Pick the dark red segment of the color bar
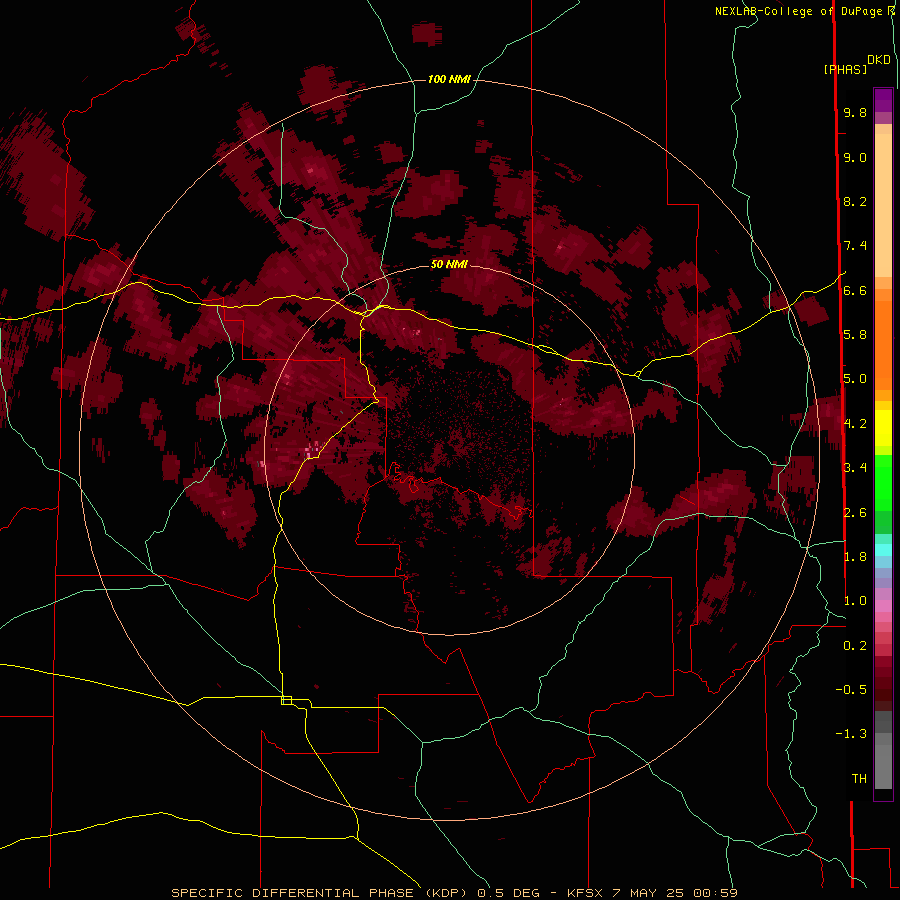This screenshot has width=900, height=900. click(883, 680)
